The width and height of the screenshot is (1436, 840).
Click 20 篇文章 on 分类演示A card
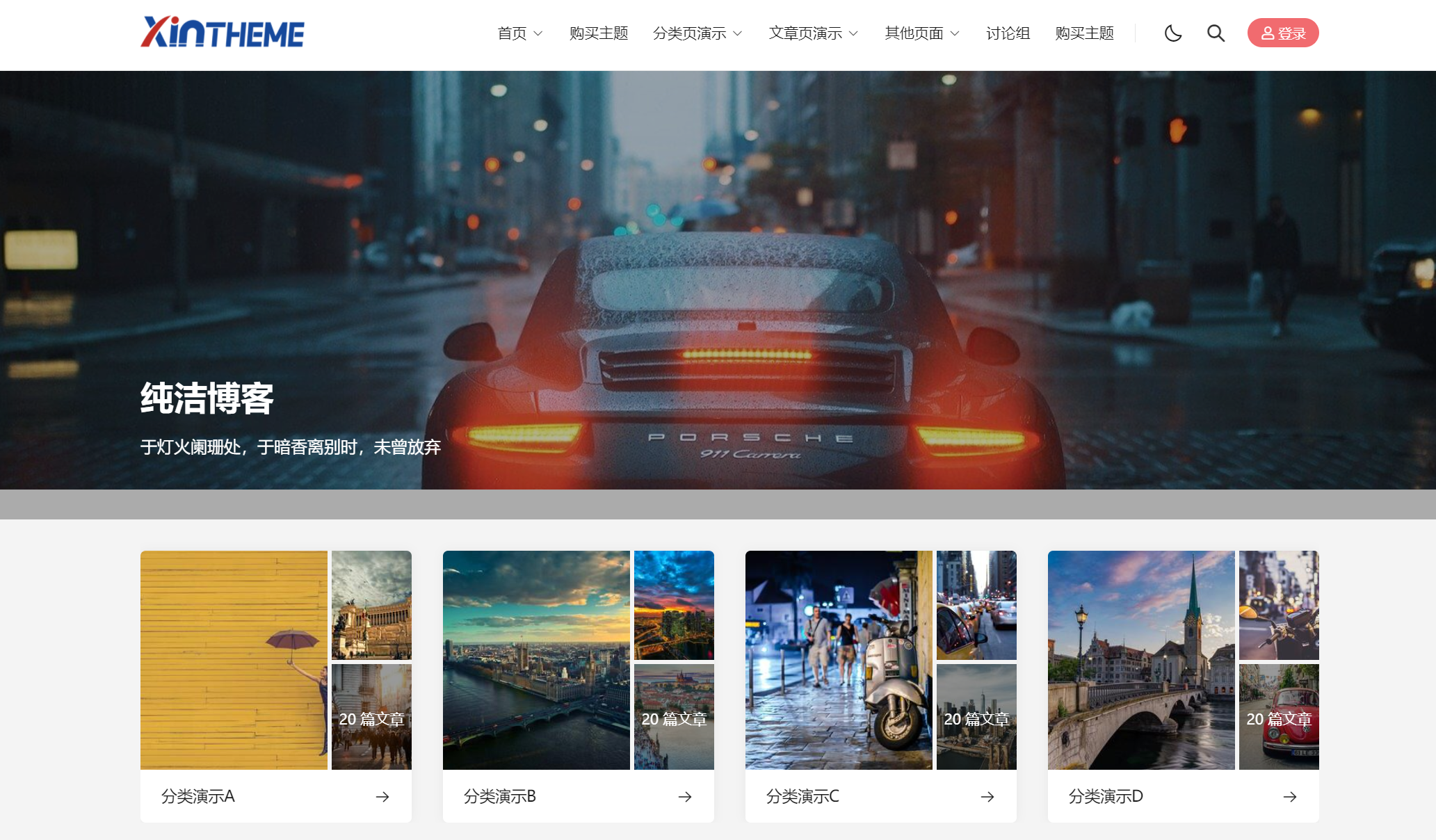coord(371,719)
